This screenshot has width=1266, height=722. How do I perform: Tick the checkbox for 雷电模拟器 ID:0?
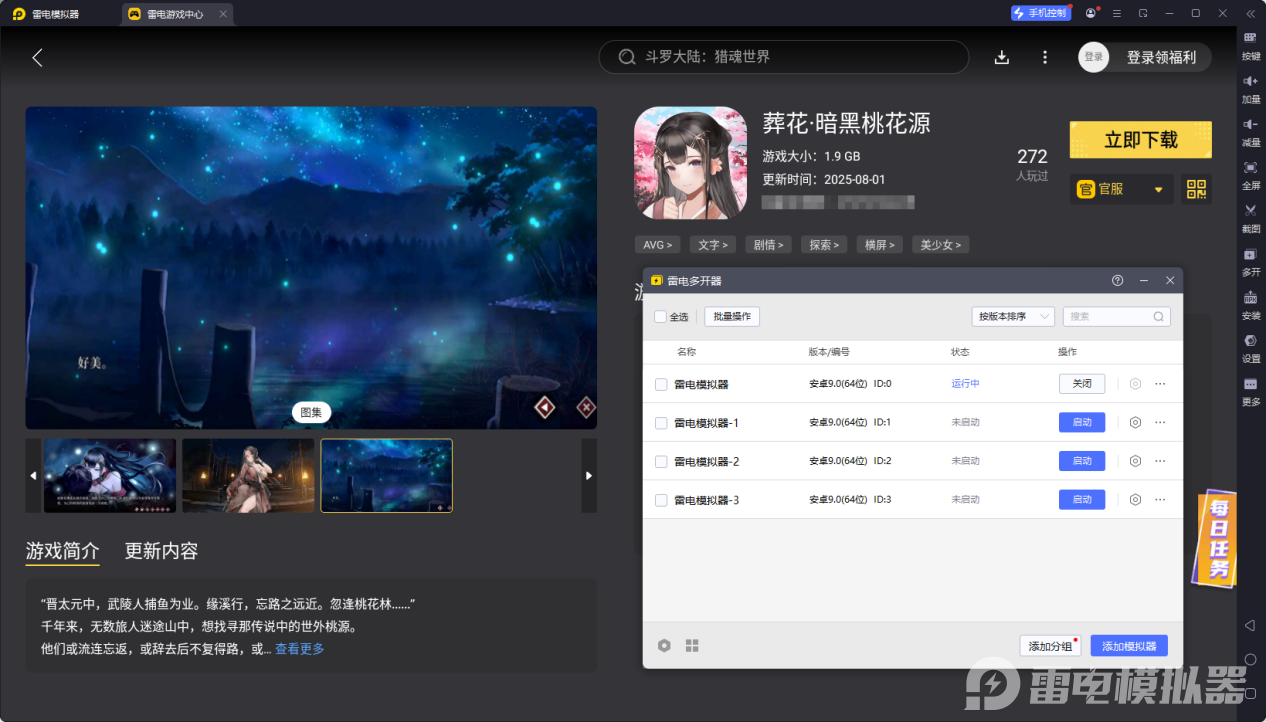click(x=661, y=384)
